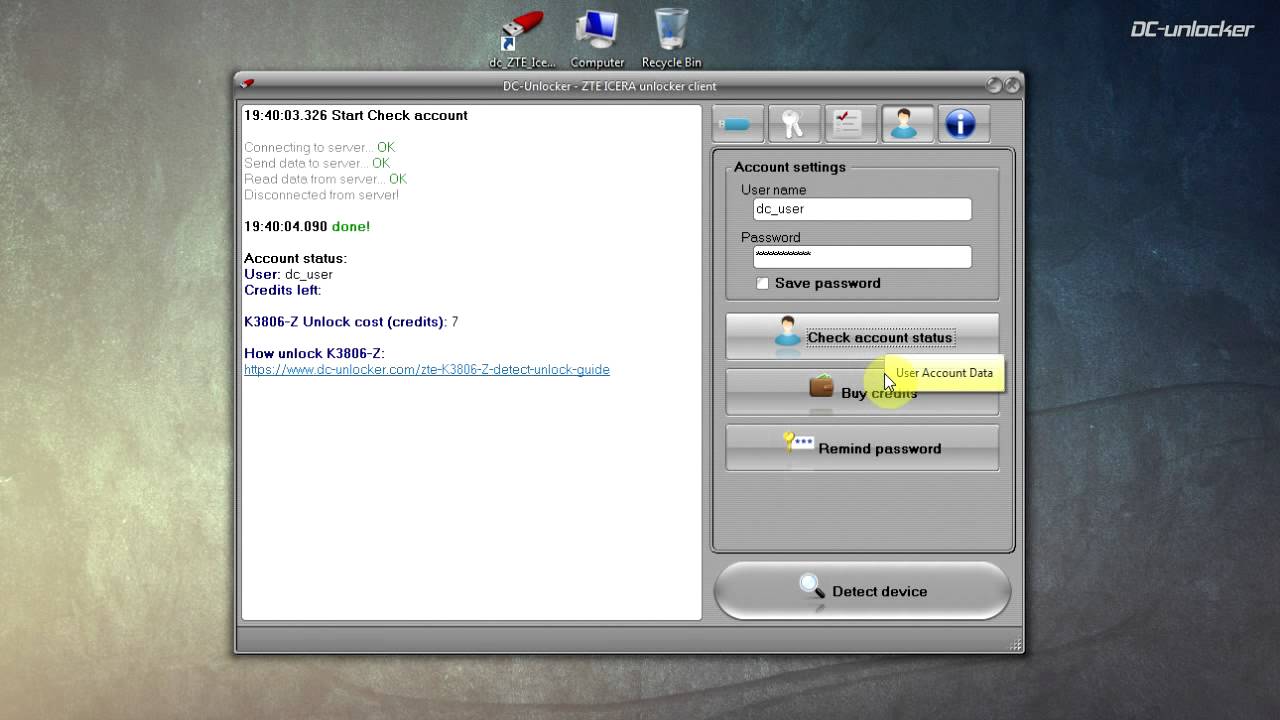Click the magnifier icon on Detect device
The width and height of the screenshot is (1280, 720).
click(811, 587)
